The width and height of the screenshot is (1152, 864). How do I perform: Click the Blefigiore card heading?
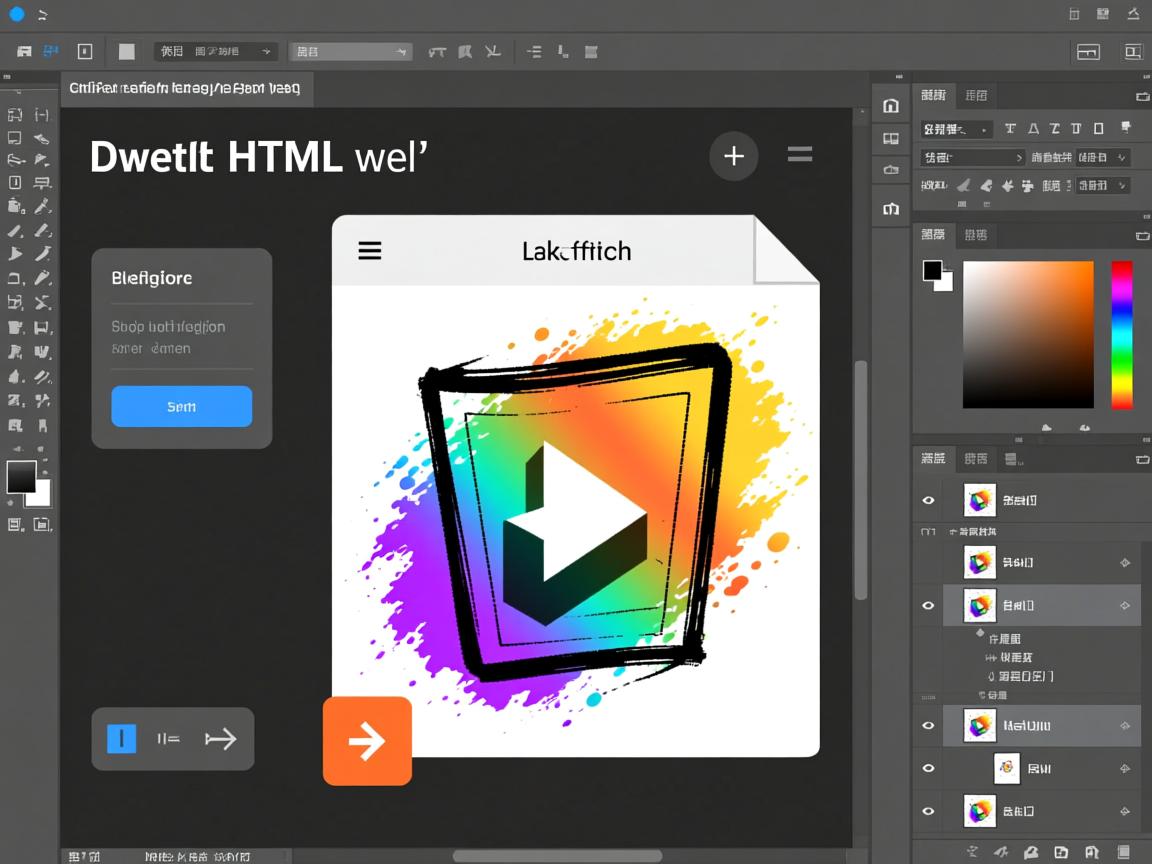152,278
